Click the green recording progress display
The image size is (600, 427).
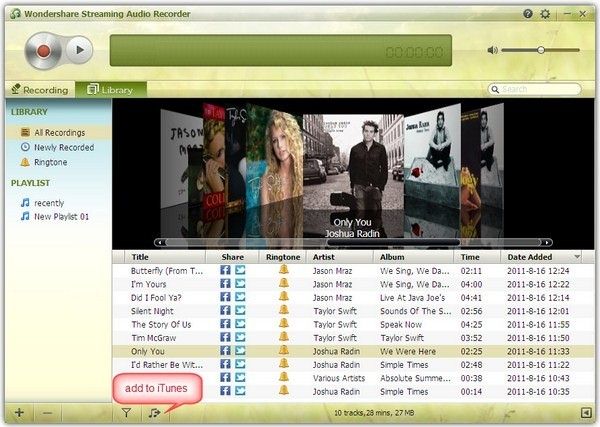[280, 51]
